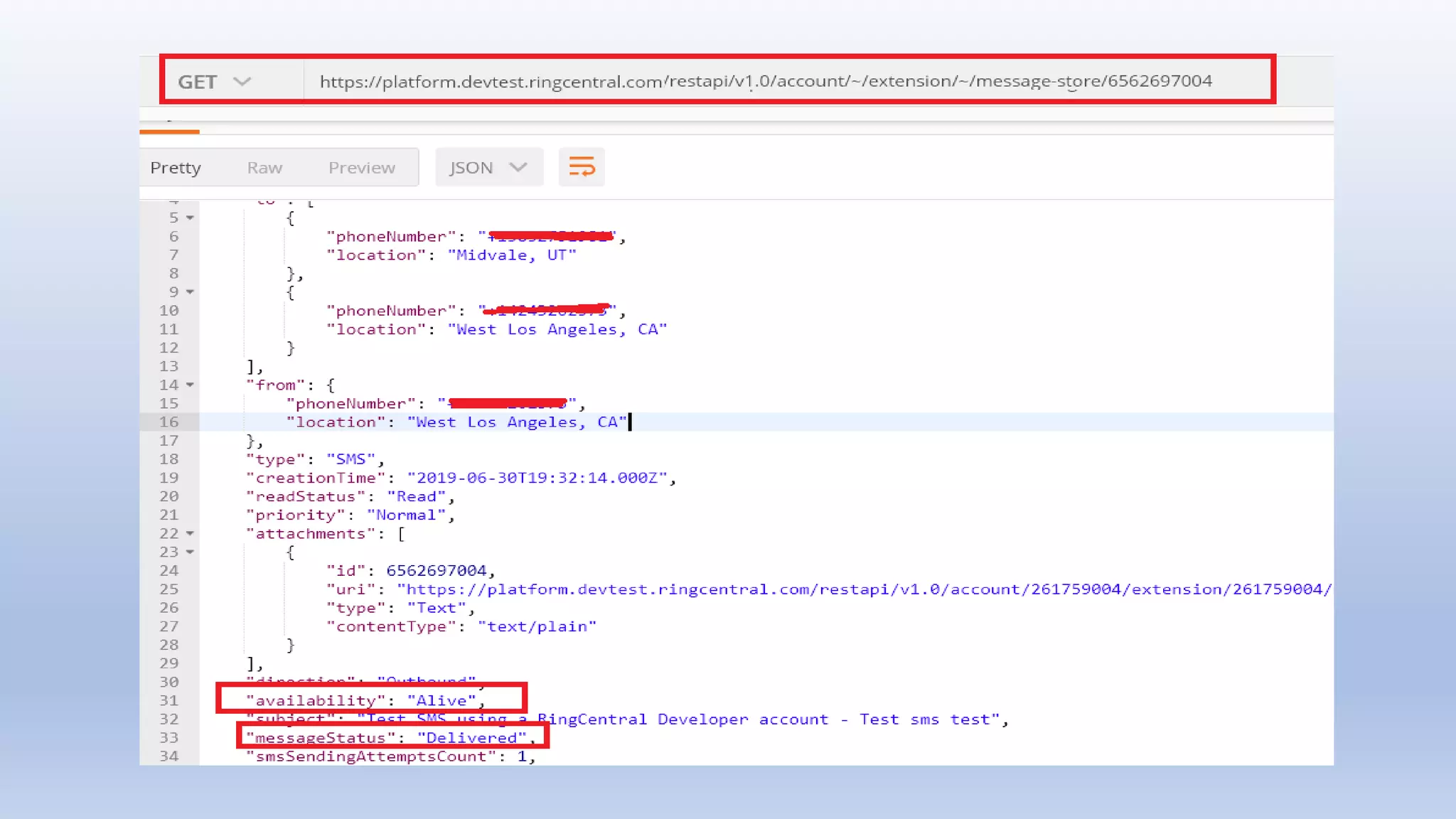Open the JSON format dropdown
The image size is (1456, 819).
(488, 168)
